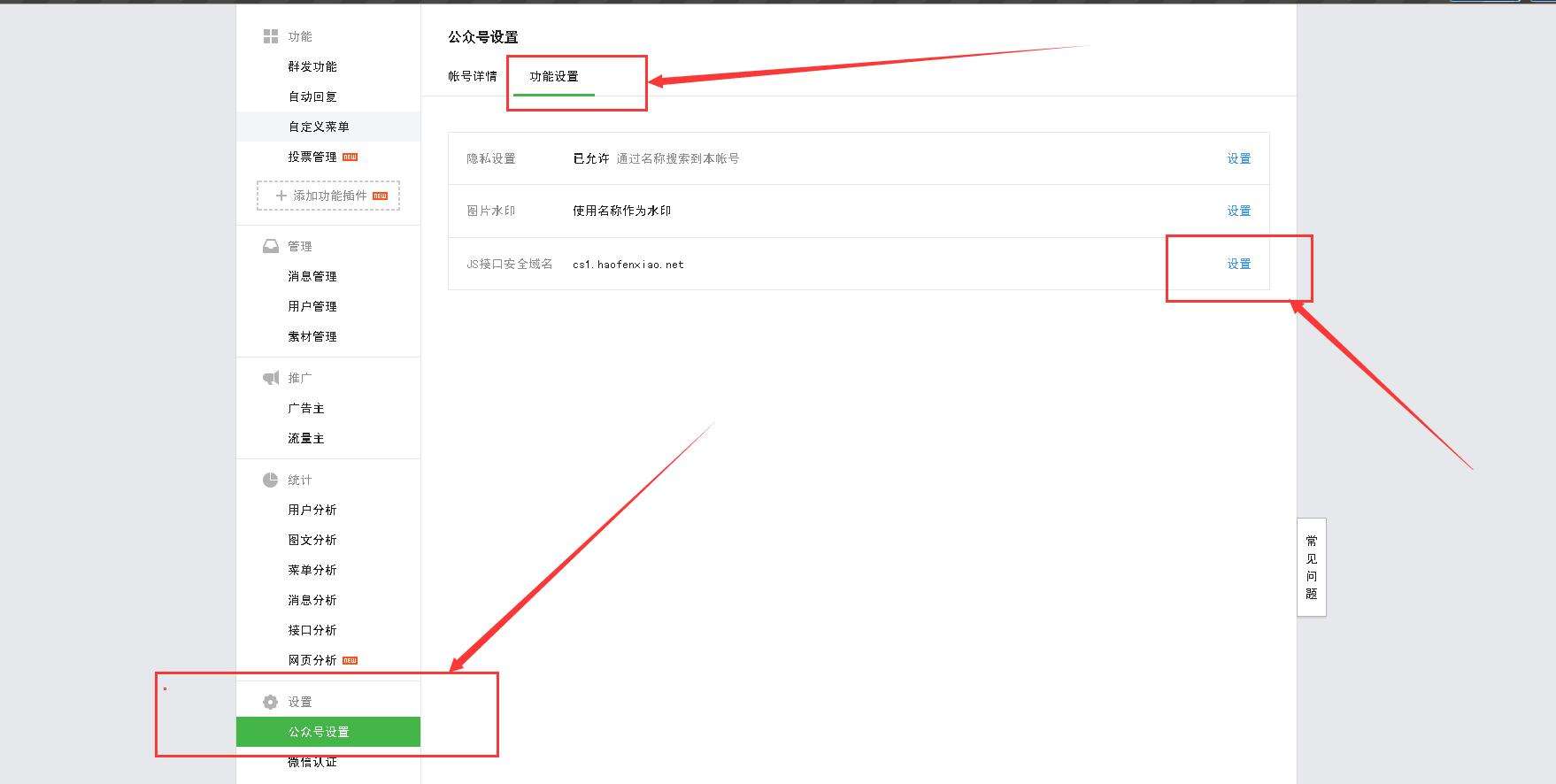Click 设置 link for JS接口安全域名
Screen dimensions: 1556x784
tap(1239, 264)
